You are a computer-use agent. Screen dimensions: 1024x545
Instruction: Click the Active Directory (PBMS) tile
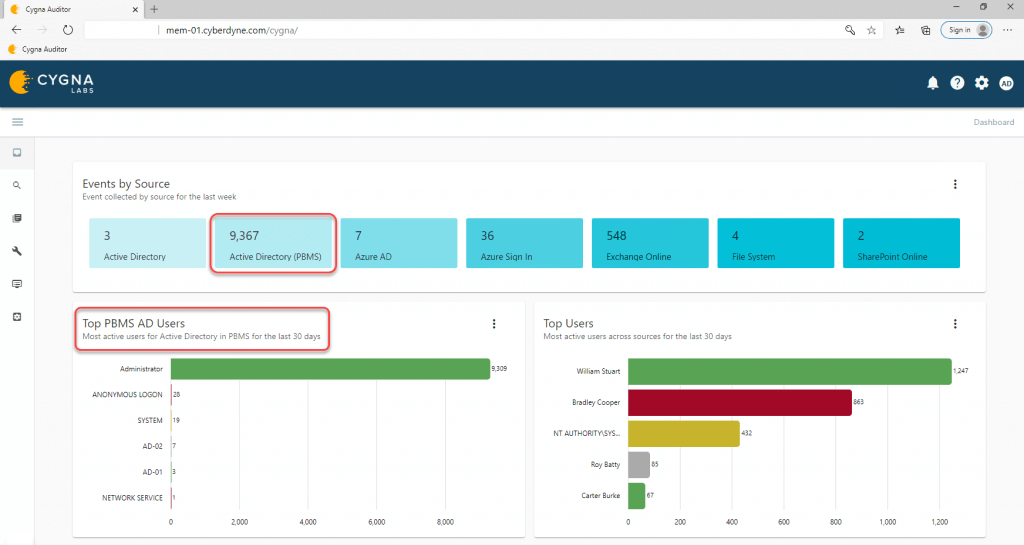click(x=271, y=244)
